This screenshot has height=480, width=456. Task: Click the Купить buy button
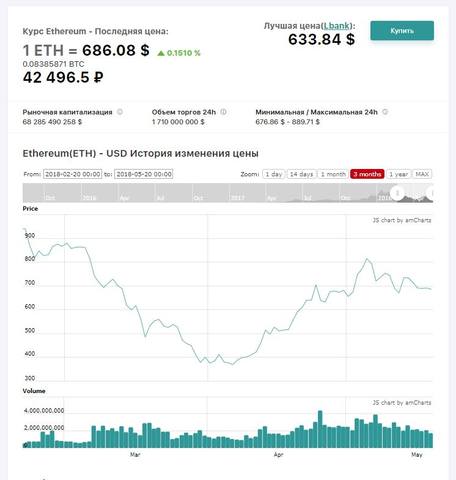[402, 31]
